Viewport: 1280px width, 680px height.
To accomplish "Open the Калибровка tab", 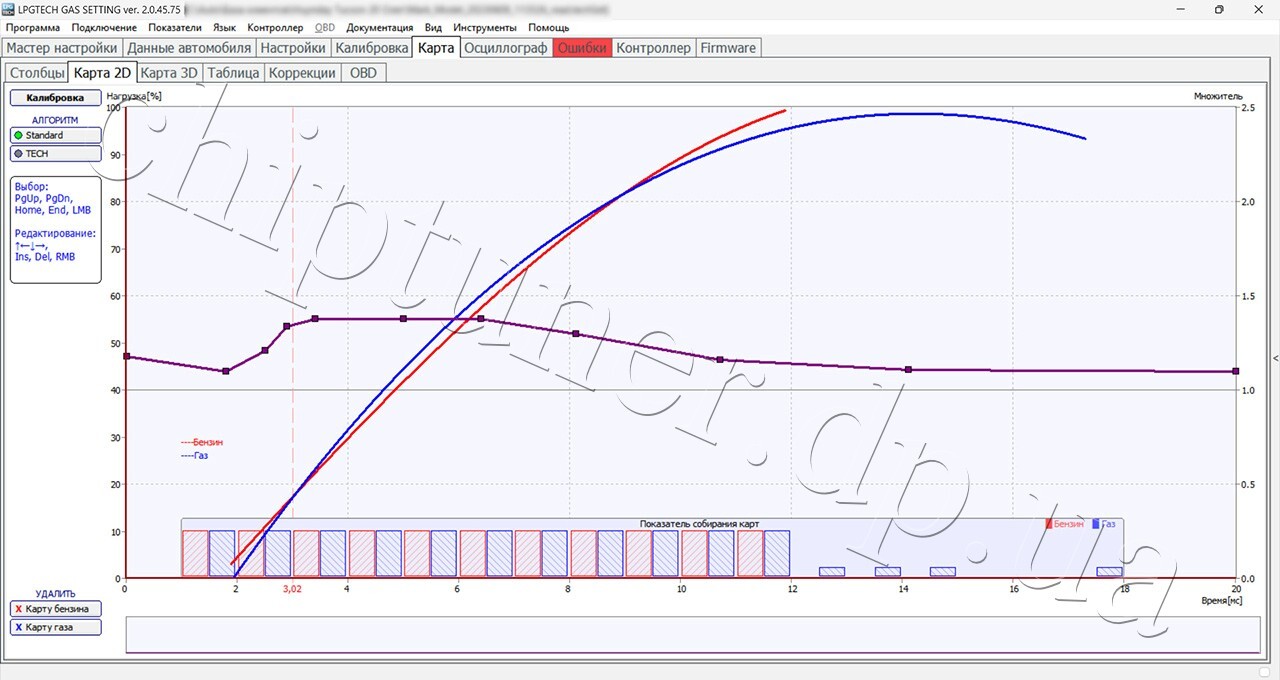I will click(371, 48).
